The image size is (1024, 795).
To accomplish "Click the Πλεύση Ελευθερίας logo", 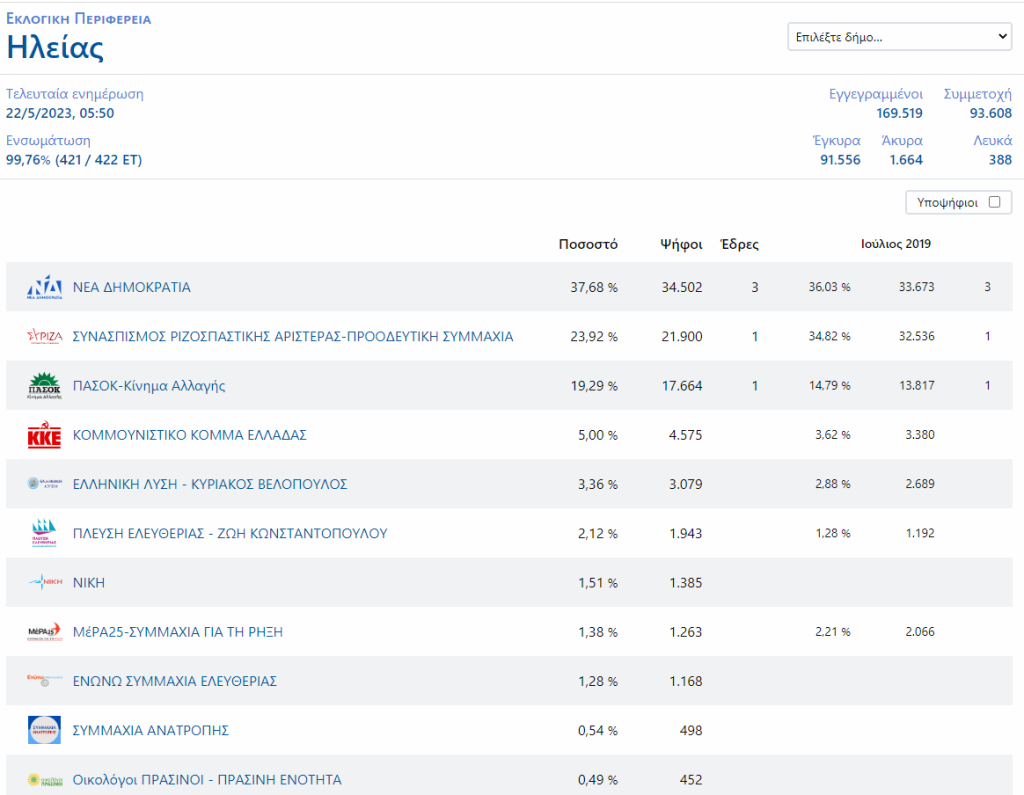I will pyautogui.click(x=45, y=534).
